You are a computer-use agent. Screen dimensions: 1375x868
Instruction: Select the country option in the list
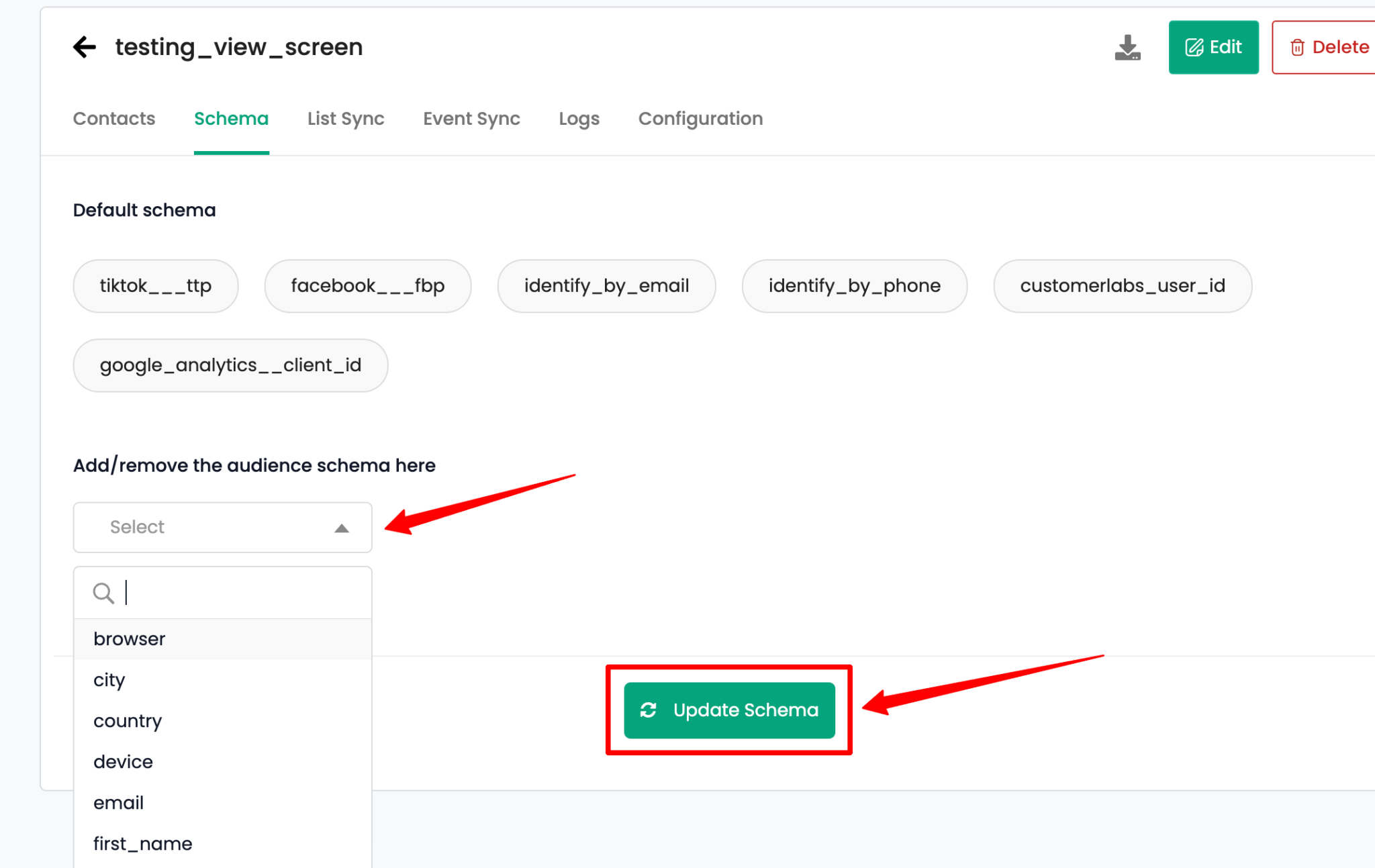(x=128, y=720)
